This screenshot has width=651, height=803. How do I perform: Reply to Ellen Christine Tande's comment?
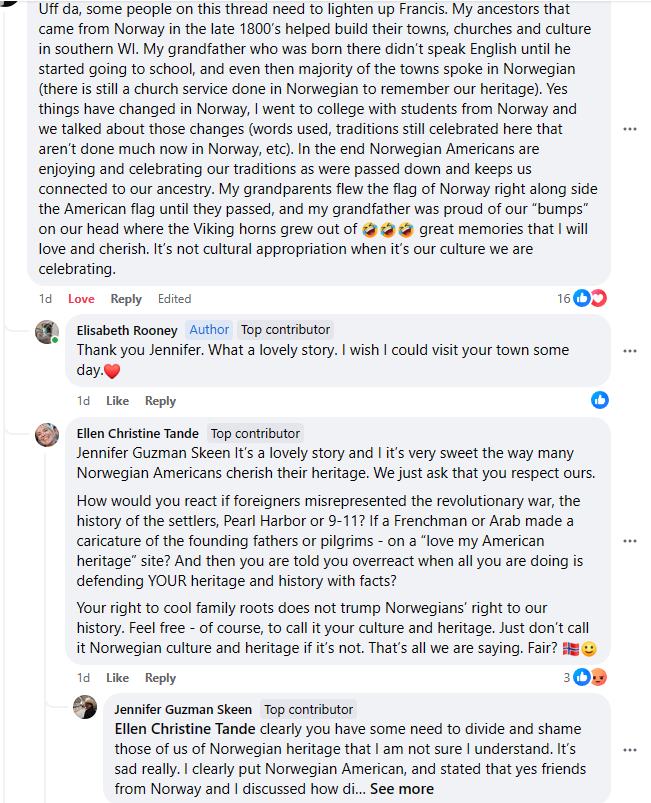160,678
